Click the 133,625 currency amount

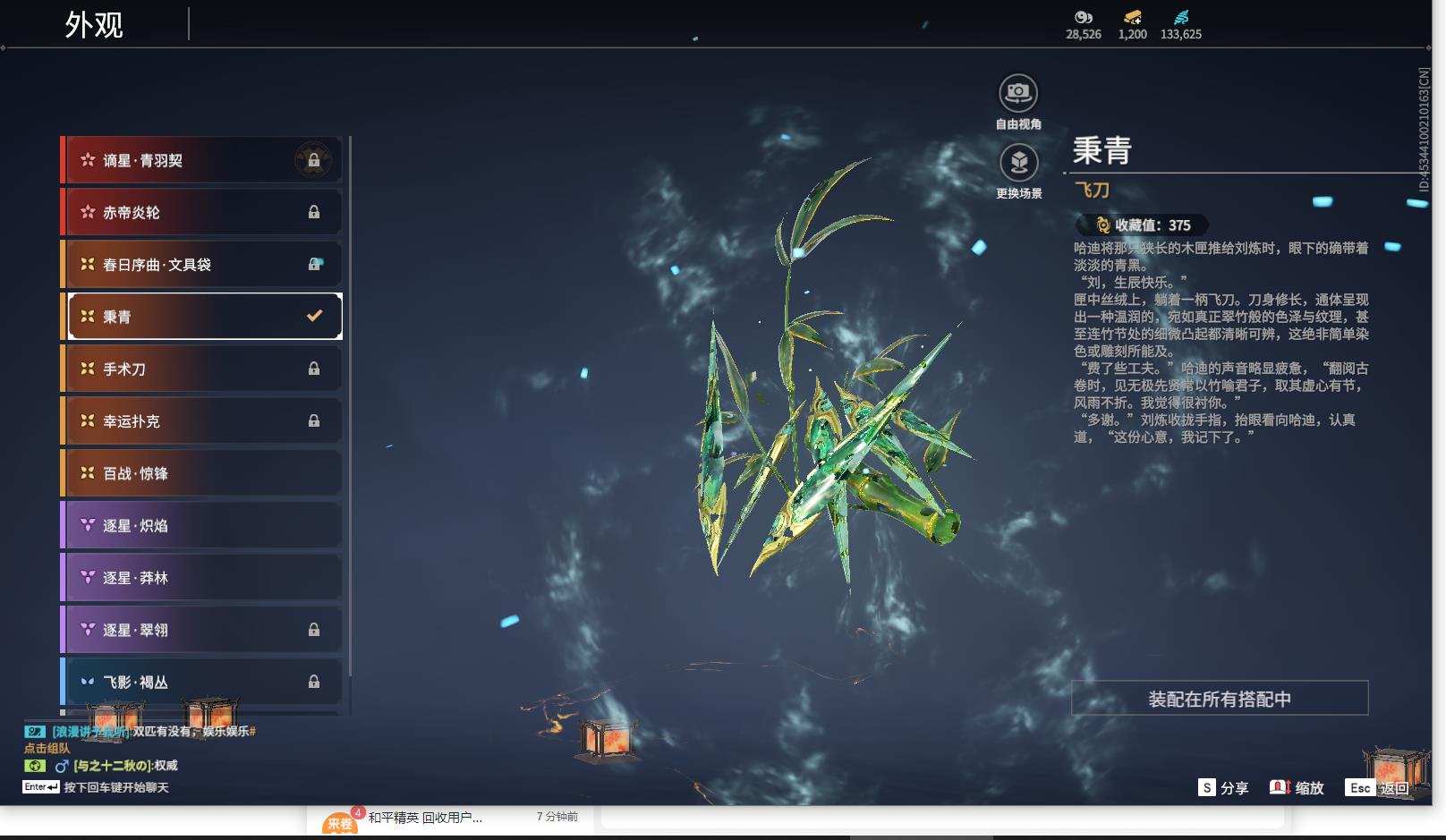tap(1181, 34)
